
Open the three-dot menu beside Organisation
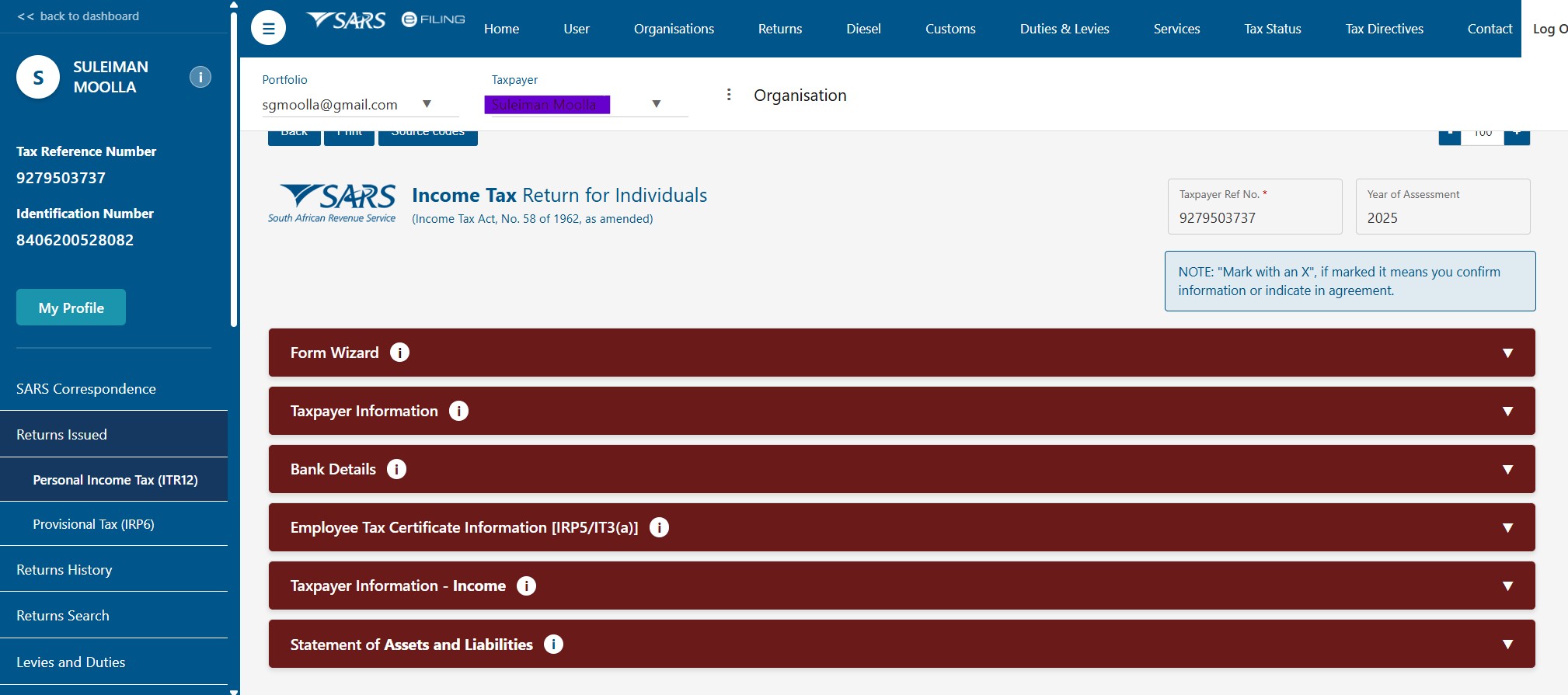pyautogui.click(x=729, y=95)
